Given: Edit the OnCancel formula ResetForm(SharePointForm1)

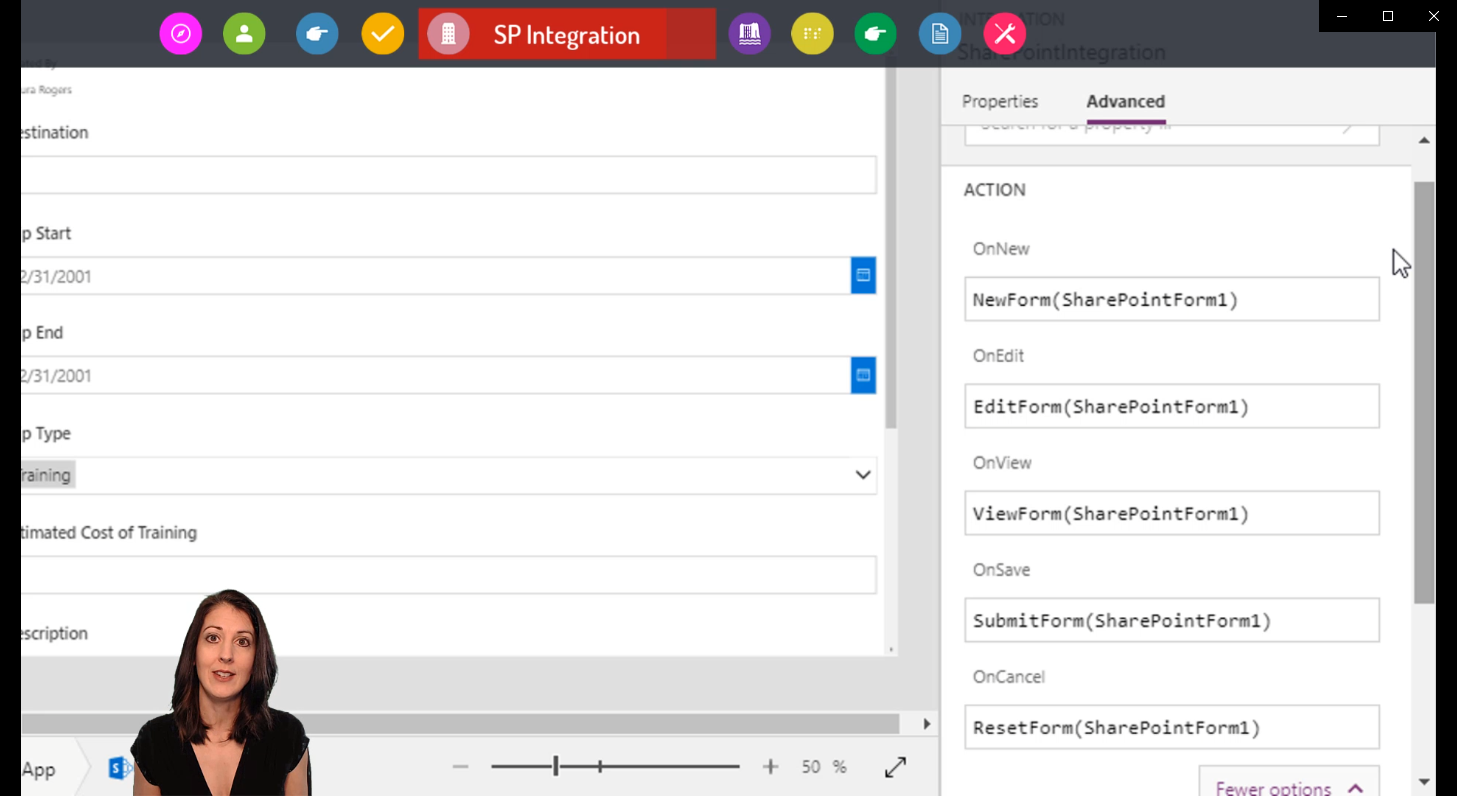Looking at the screenshot, I should click(x=1172, y=727).
